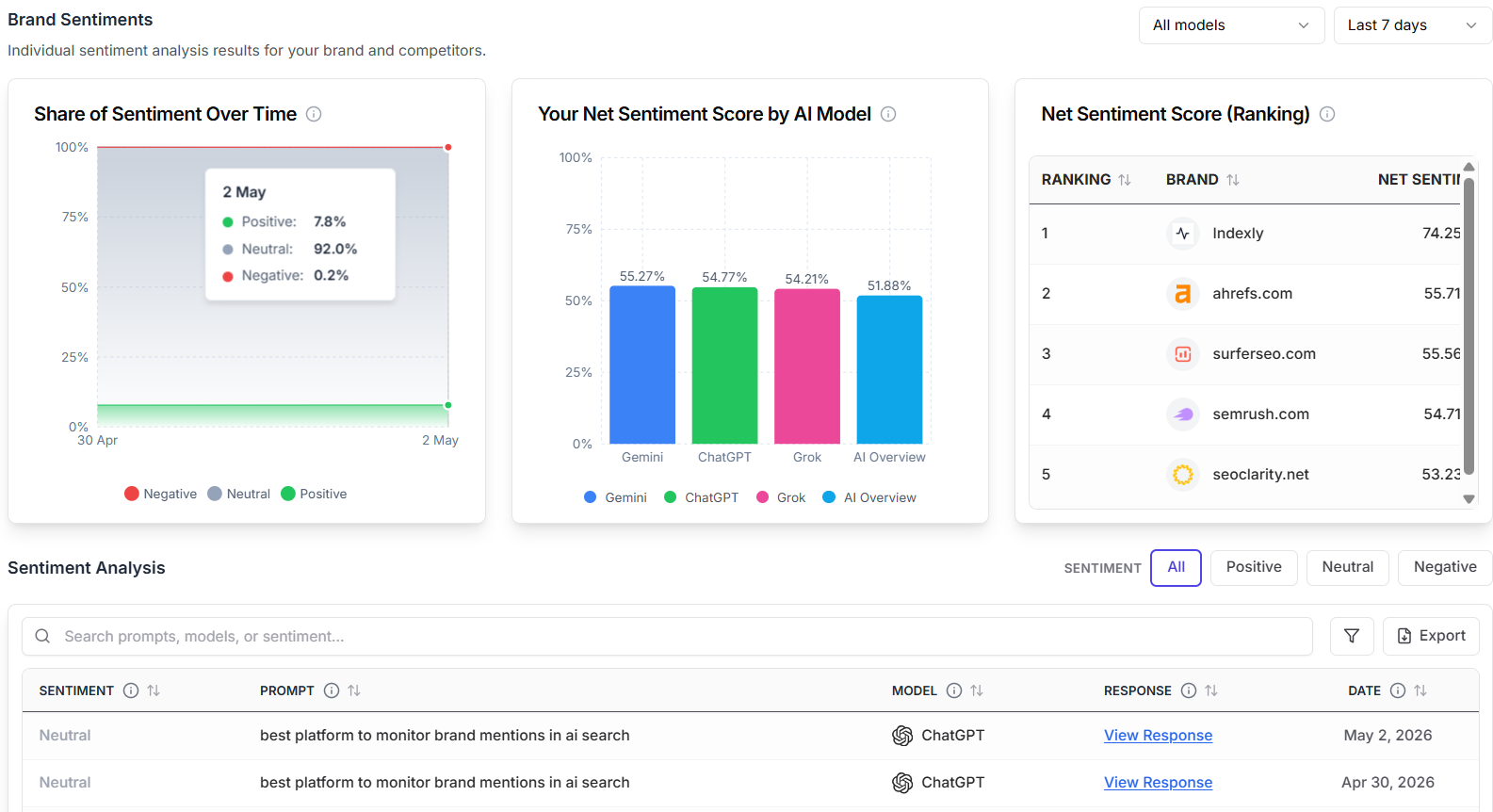This screenshot has height=812, width=1493.
Task: Click the seoclarity.net logo icon
Action: tap(1183, 475)
